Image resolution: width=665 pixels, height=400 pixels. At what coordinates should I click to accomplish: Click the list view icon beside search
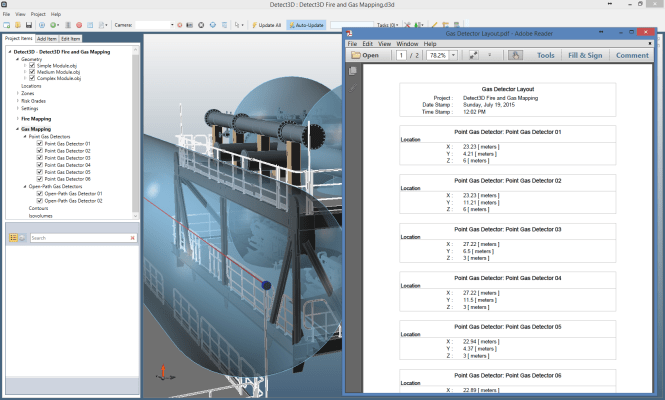[14, 238]
